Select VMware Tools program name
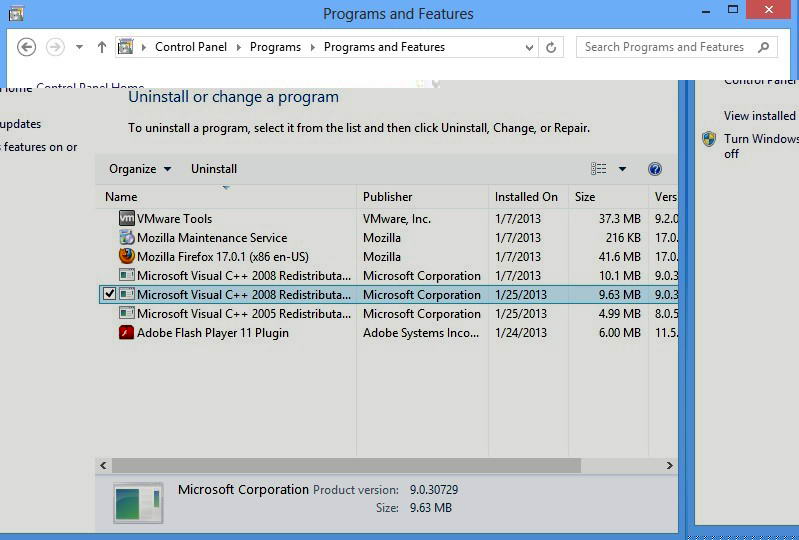This screenshot has height=540, width=799. pos(174,219)
